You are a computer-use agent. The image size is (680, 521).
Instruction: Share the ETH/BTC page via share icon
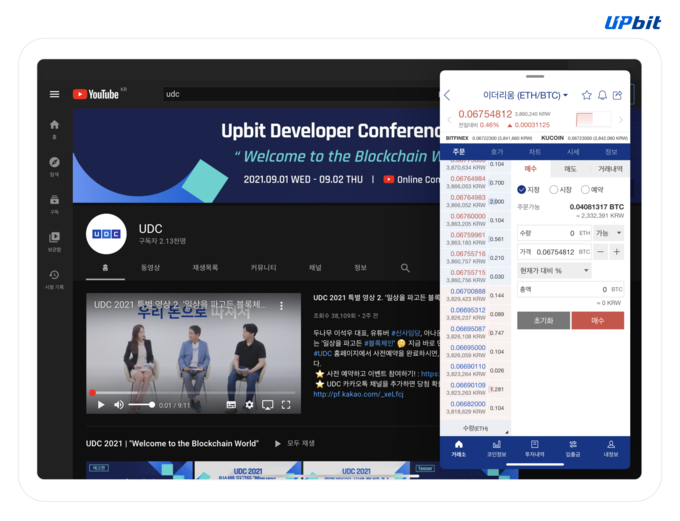pos(618,95)
